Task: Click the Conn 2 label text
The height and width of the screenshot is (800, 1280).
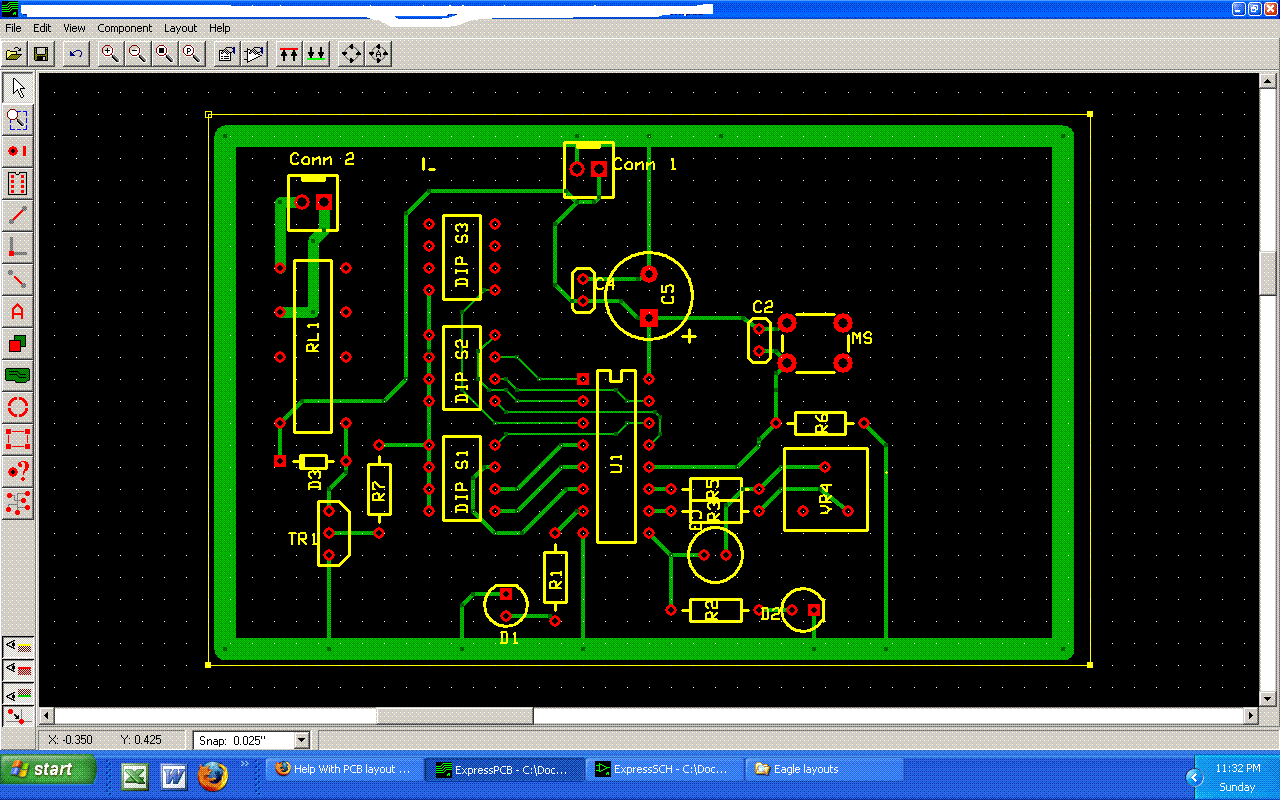Action: coord(322,159)
